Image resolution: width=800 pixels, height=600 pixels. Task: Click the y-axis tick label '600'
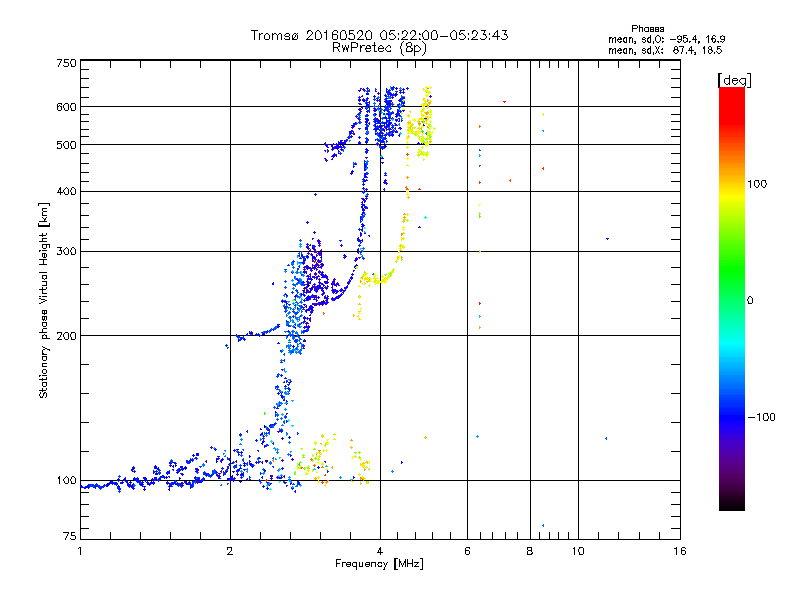66,107
